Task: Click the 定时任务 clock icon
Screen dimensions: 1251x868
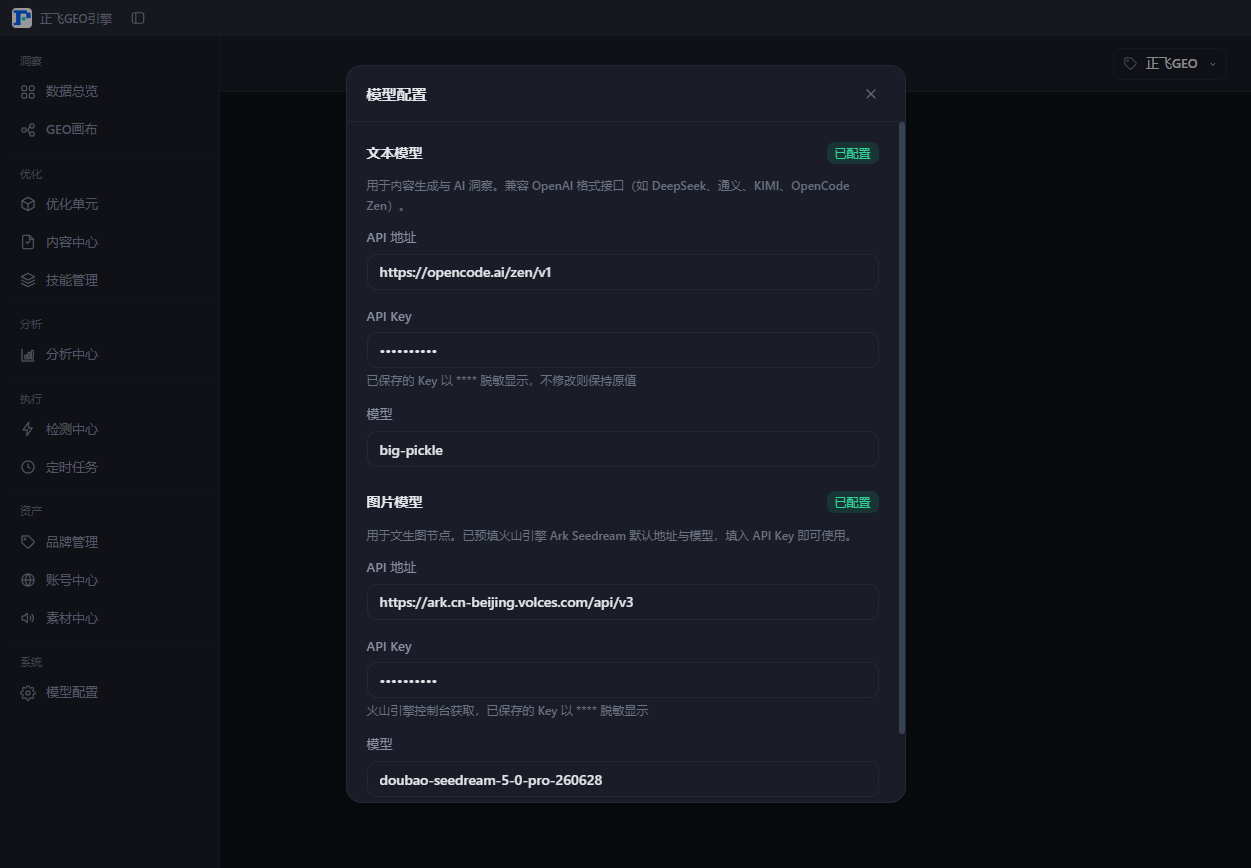Action: click(x=28, y=467)
